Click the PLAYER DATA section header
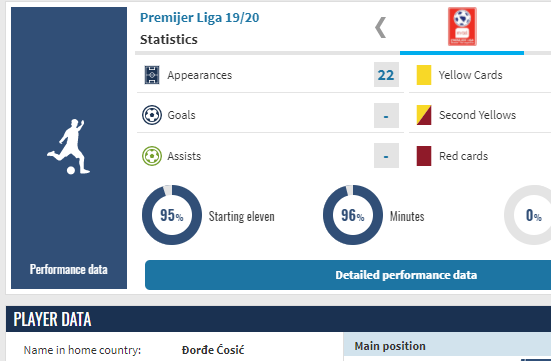The image size is (551, 361). point(52,319)
